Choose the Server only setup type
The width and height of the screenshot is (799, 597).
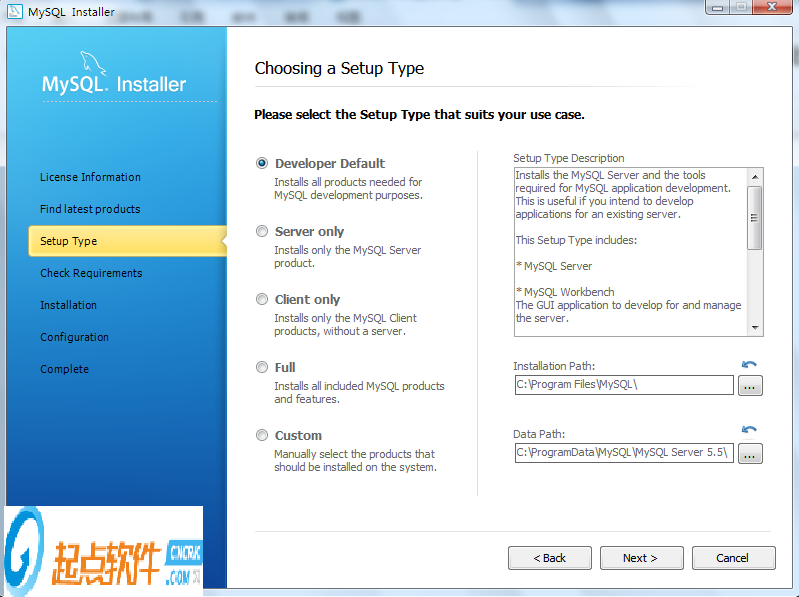(262, 231)
